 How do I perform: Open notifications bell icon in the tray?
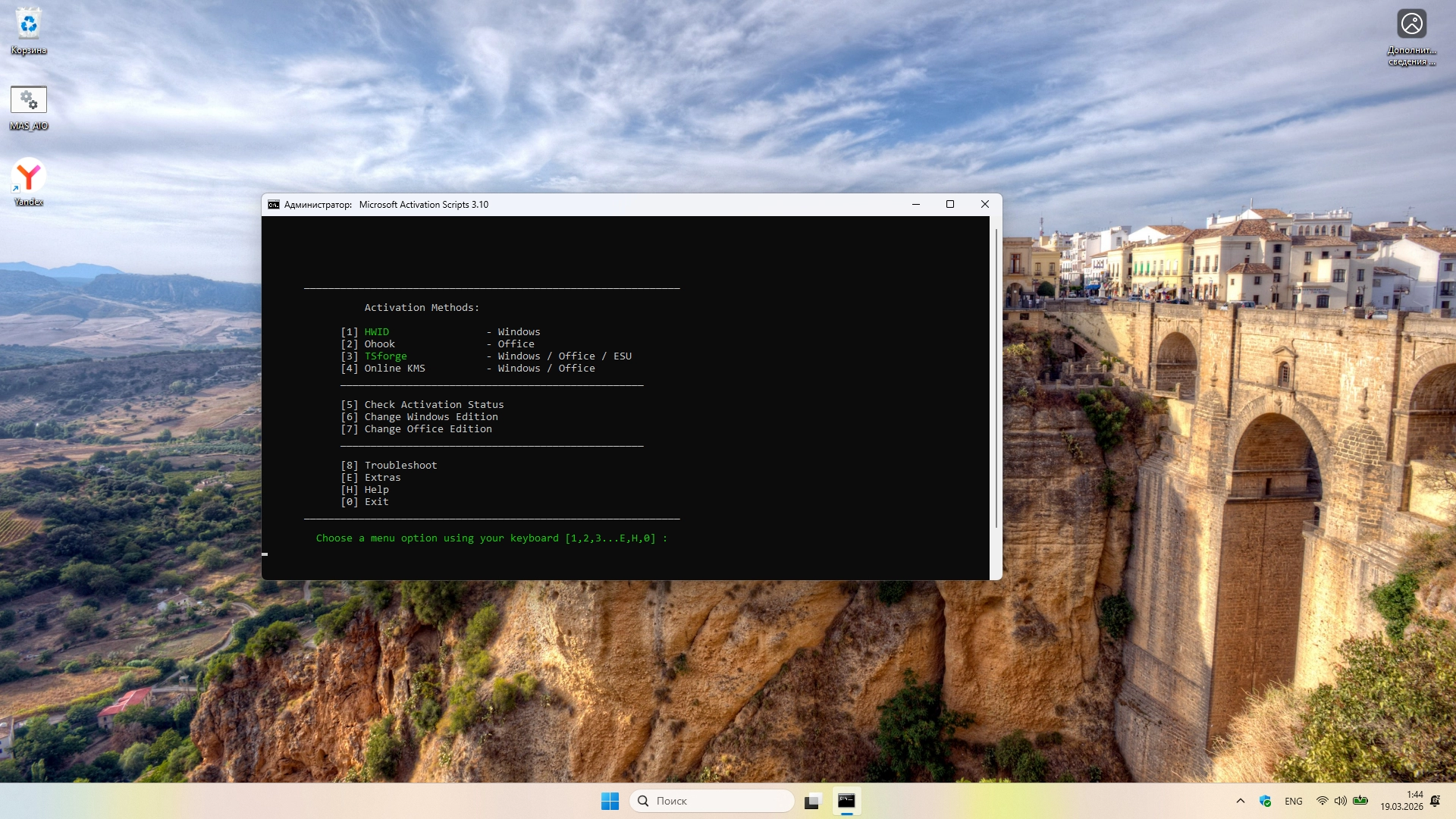pyautogui.click(x=1435, y=801)
